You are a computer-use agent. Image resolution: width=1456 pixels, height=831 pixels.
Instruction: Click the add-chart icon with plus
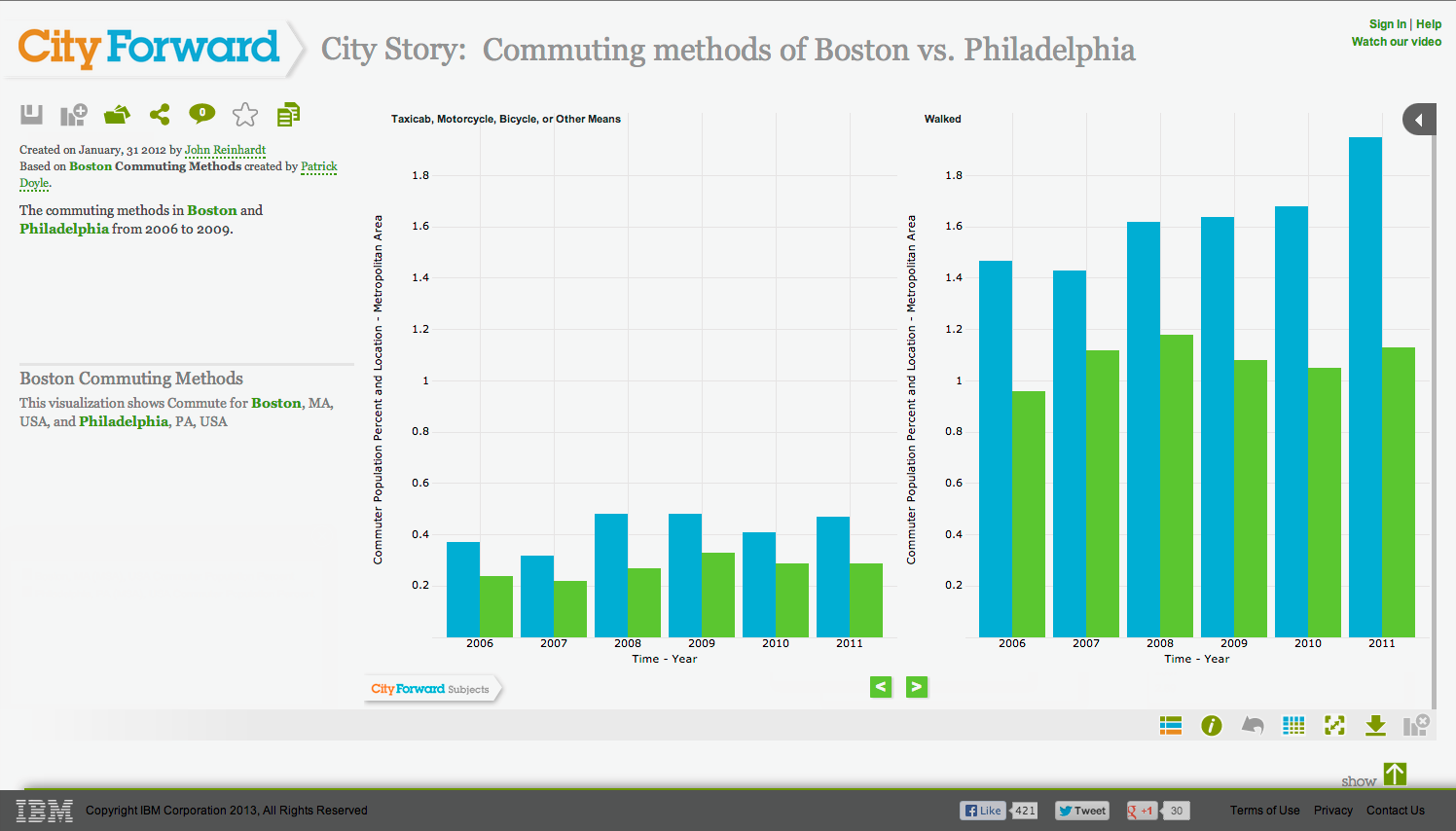pyautogui.click(x=74, y=115)
